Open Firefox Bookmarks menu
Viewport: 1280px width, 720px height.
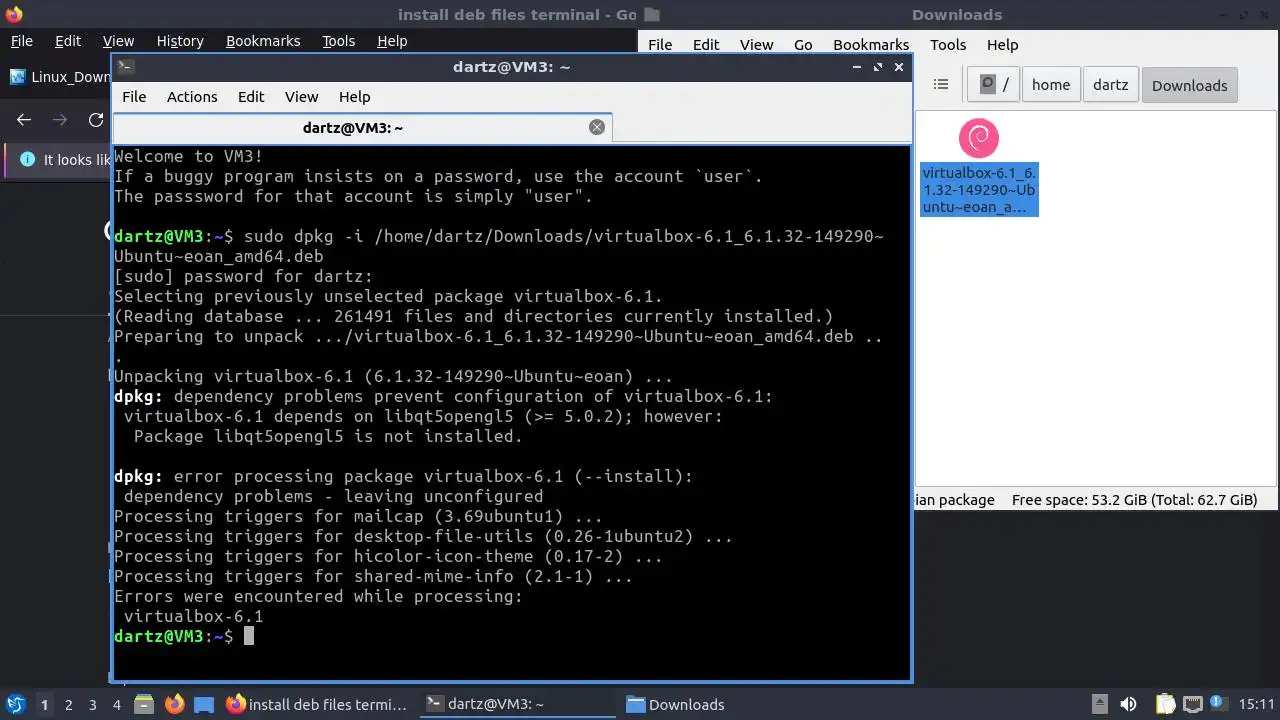263,41
